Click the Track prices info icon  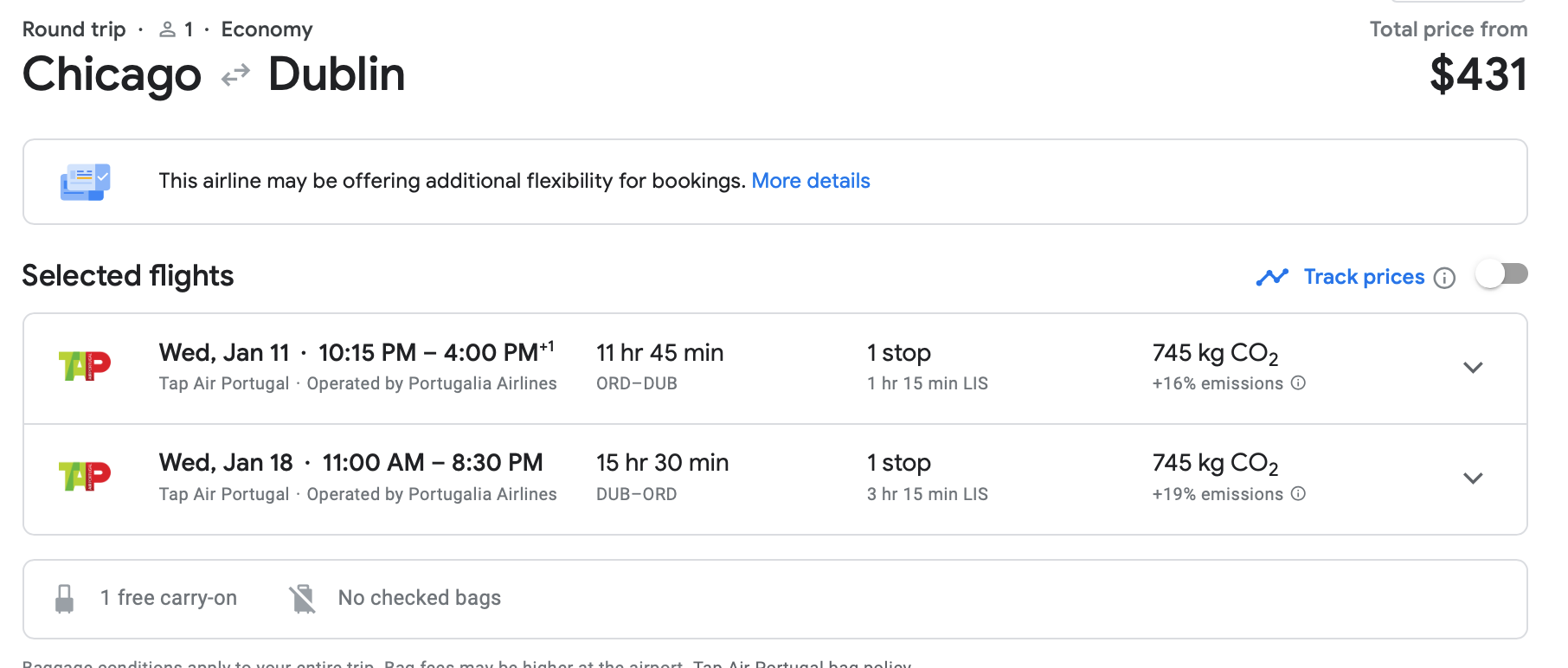[1444, 278]
